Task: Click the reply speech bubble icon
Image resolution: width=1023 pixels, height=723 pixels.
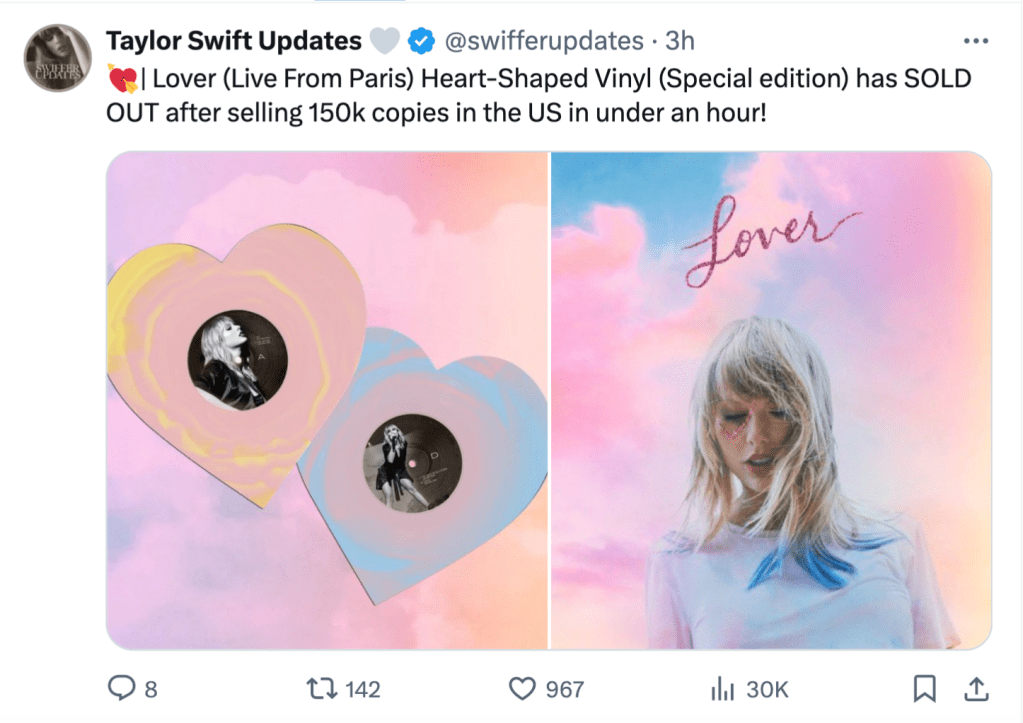Action: (121, 689)
